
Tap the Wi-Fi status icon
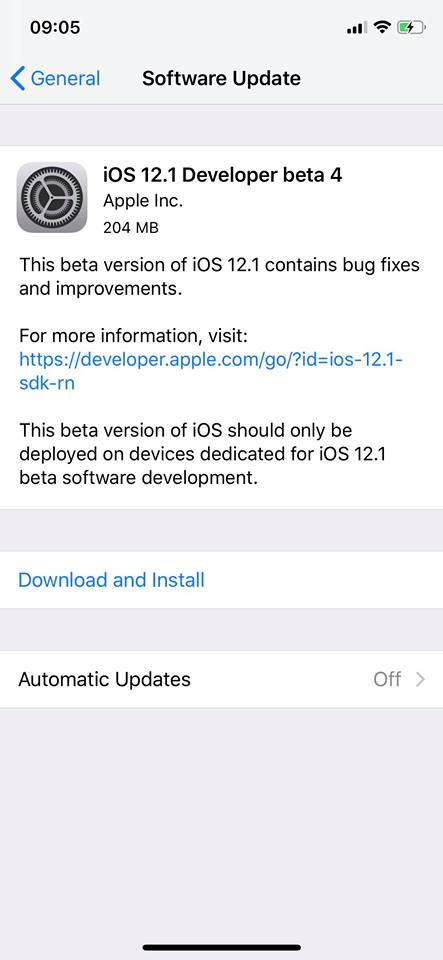tap(382, 28)
